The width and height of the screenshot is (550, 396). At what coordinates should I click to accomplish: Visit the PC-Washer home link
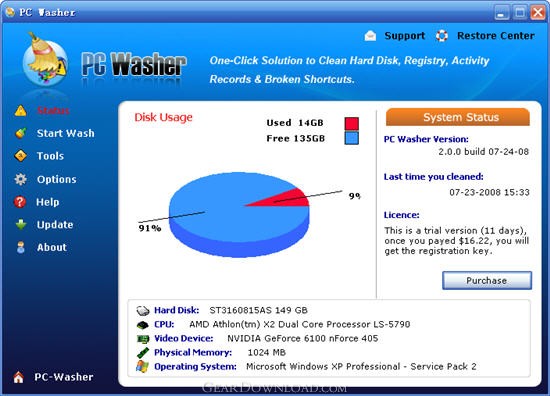pos(64,377)
